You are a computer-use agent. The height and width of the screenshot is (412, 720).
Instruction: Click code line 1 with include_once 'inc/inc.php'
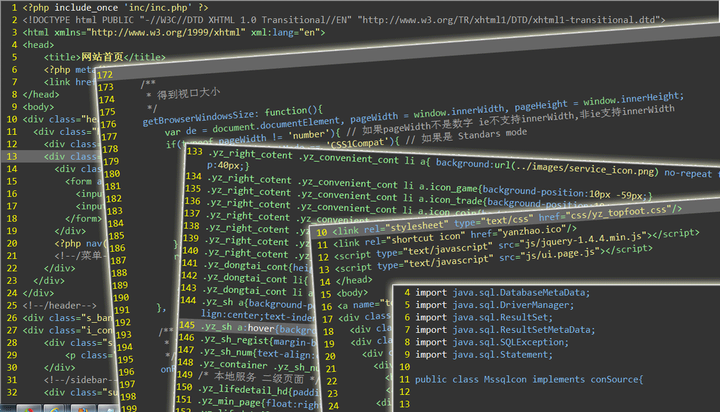click(x=115, y=8)
